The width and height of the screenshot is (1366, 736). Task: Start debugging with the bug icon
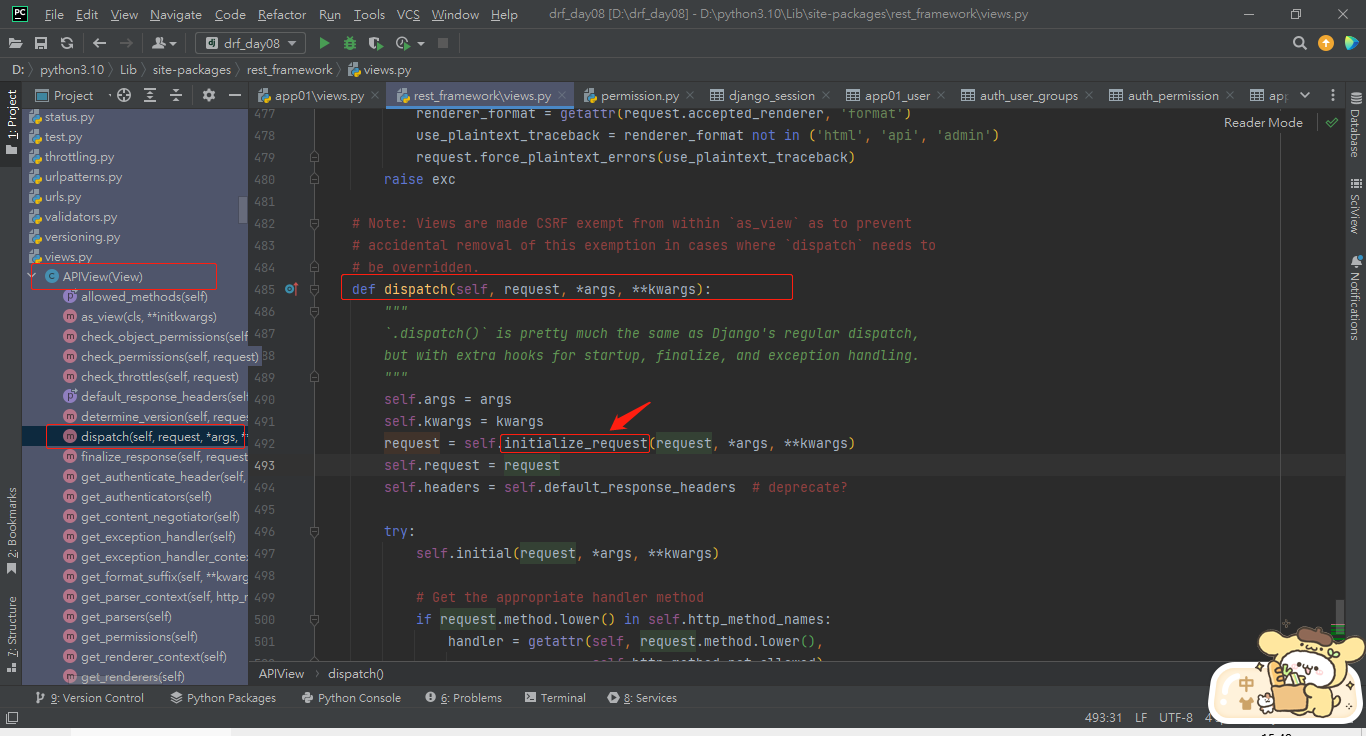[350, 43]
